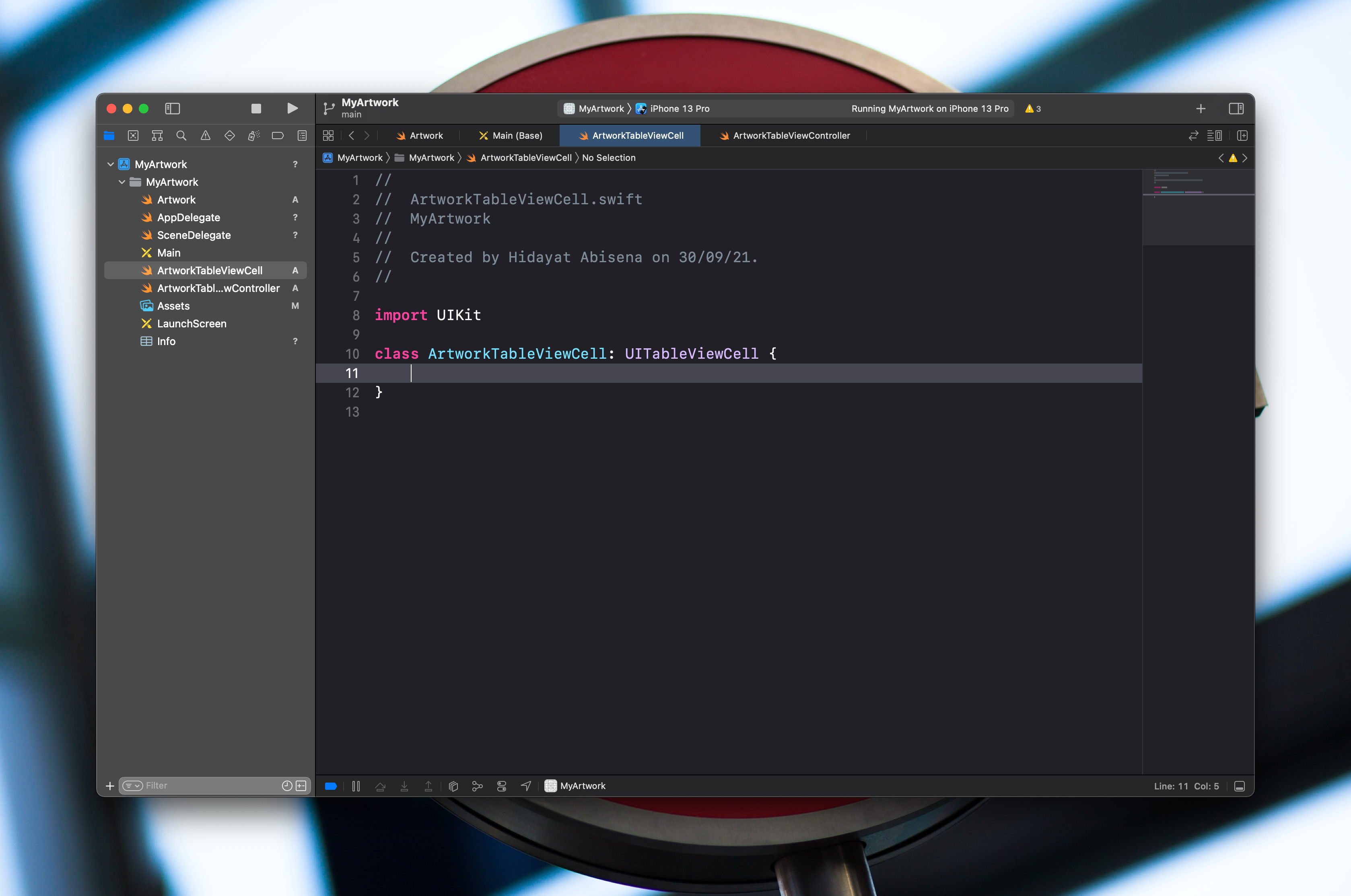Click MyArtwork folder in the jump bar
The width and height of the screenshot is (1351, 896).
point(424,158)
